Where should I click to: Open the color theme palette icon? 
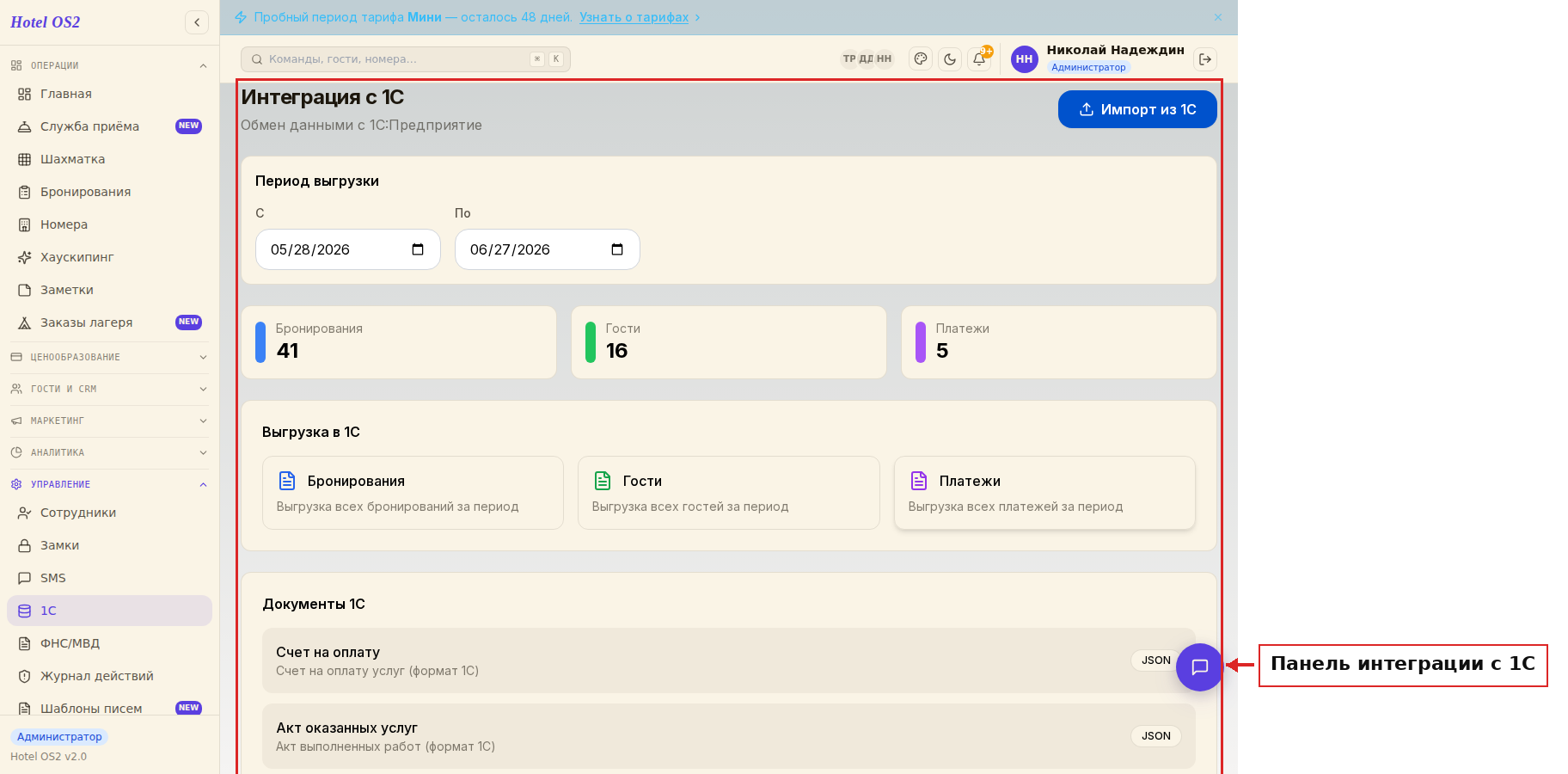tap(921, 59)
